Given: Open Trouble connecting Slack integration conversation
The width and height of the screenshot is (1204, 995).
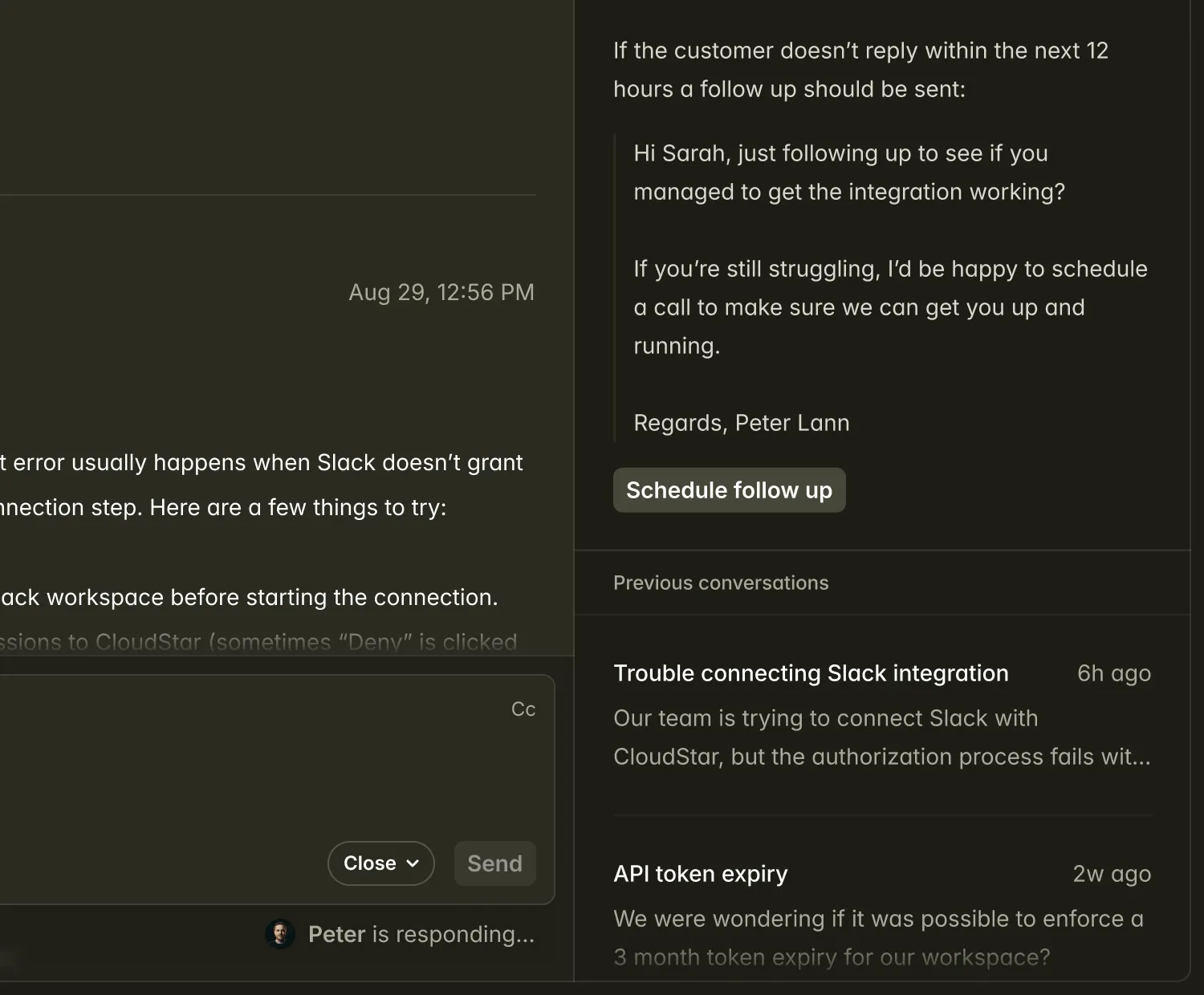Looking at the screenshot, I should tap(811, 673).
